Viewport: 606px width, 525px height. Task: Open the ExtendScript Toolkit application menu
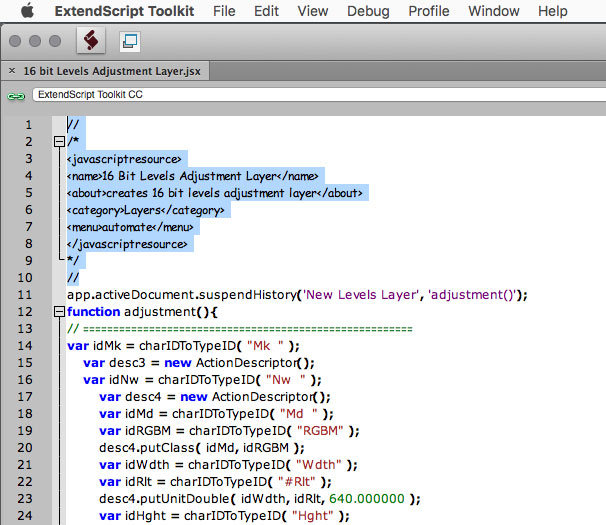(124, 11)
